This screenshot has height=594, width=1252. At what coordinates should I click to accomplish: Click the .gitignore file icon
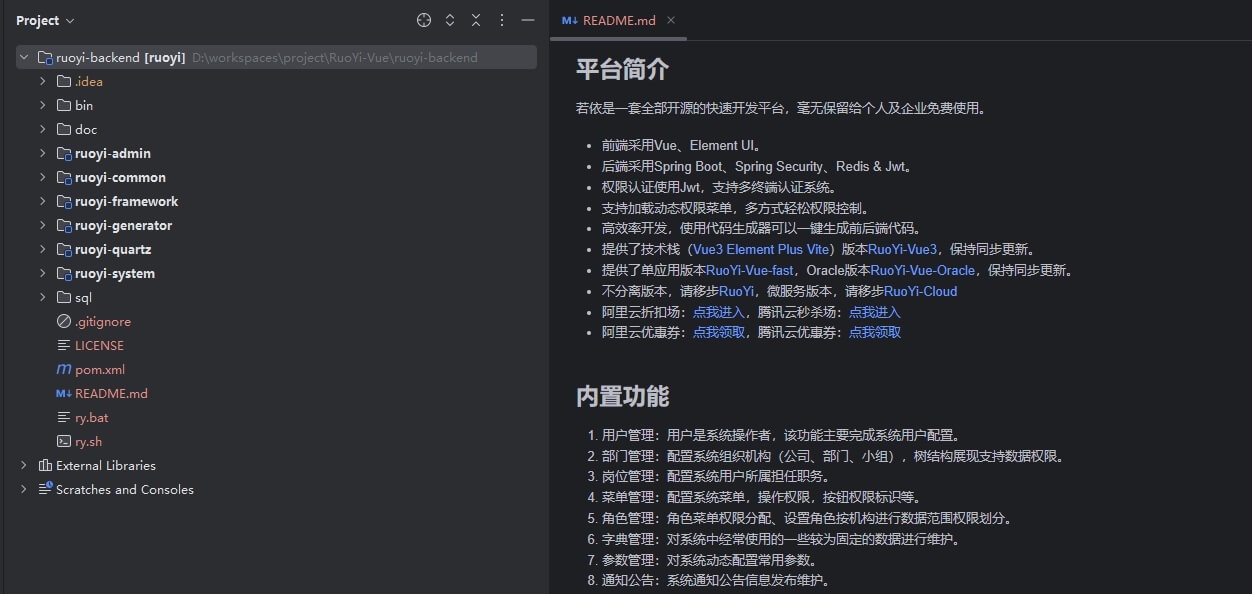point(64,322)
